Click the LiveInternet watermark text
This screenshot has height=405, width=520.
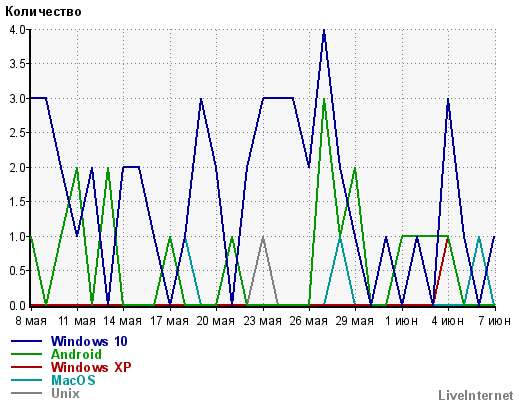pyautogui.click(x=476, y=396)
